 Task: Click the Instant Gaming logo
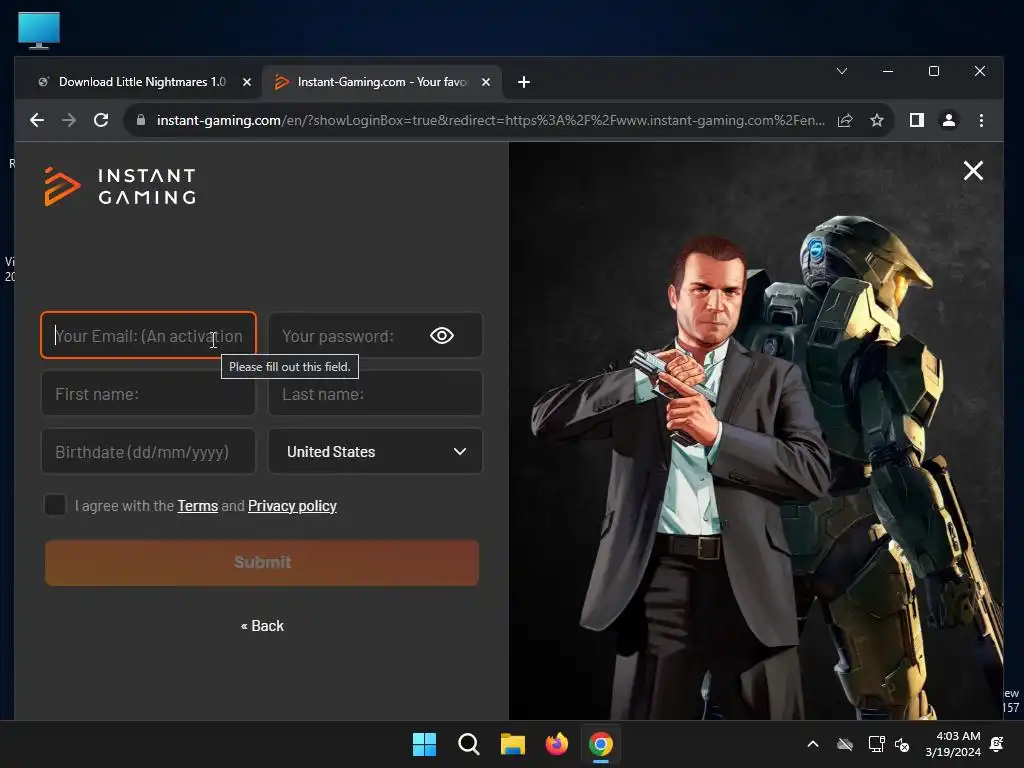(120, 186)
